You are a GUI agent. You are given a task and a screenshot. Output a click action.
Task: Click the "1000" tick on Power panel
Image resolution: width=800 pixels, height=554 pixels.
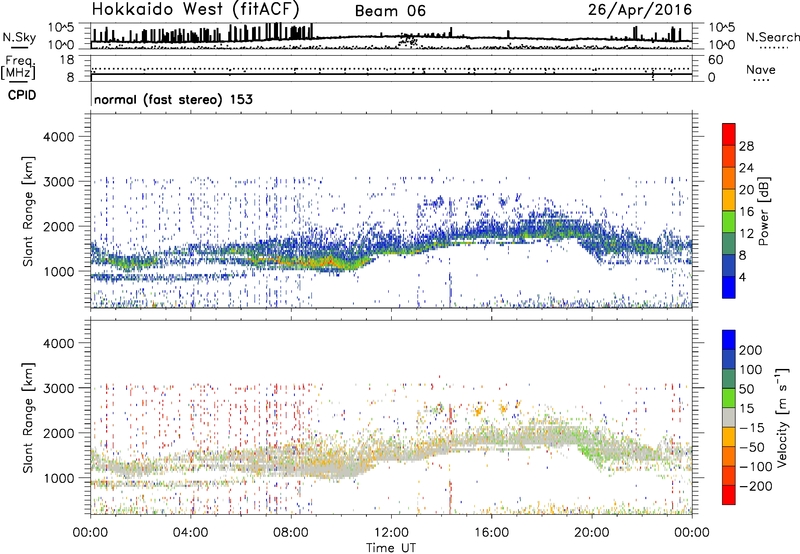pyautogui.click(x=58, y=271)
